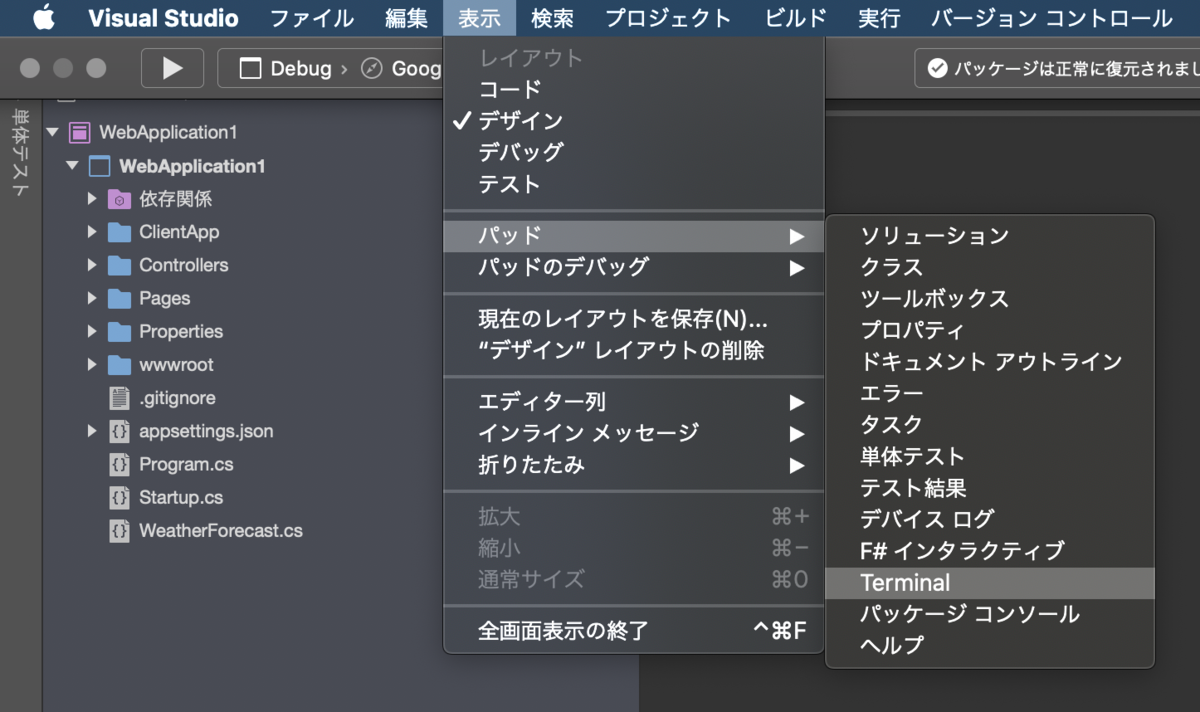
Task: Click the Program.cs file icon
Action: coord(119,464)
